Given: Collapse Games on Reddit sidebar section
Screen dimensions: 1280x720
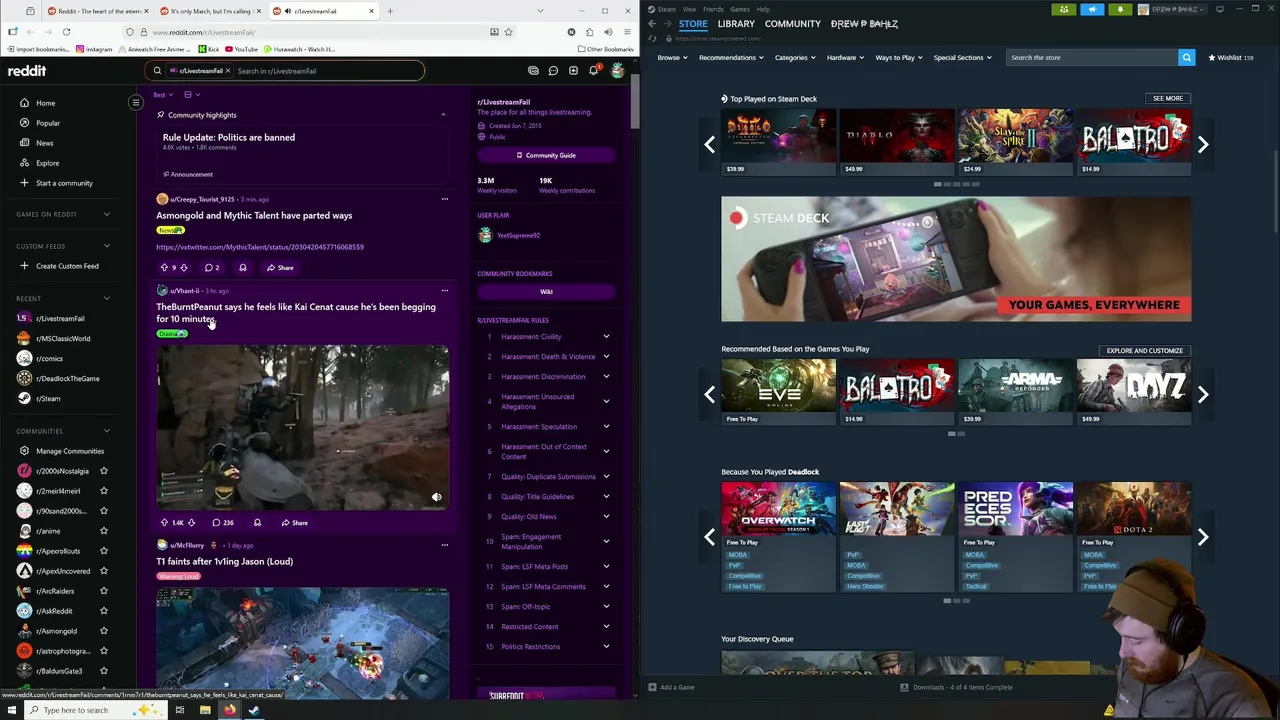Looking at the screenshot, I should (x=107, y=214).
